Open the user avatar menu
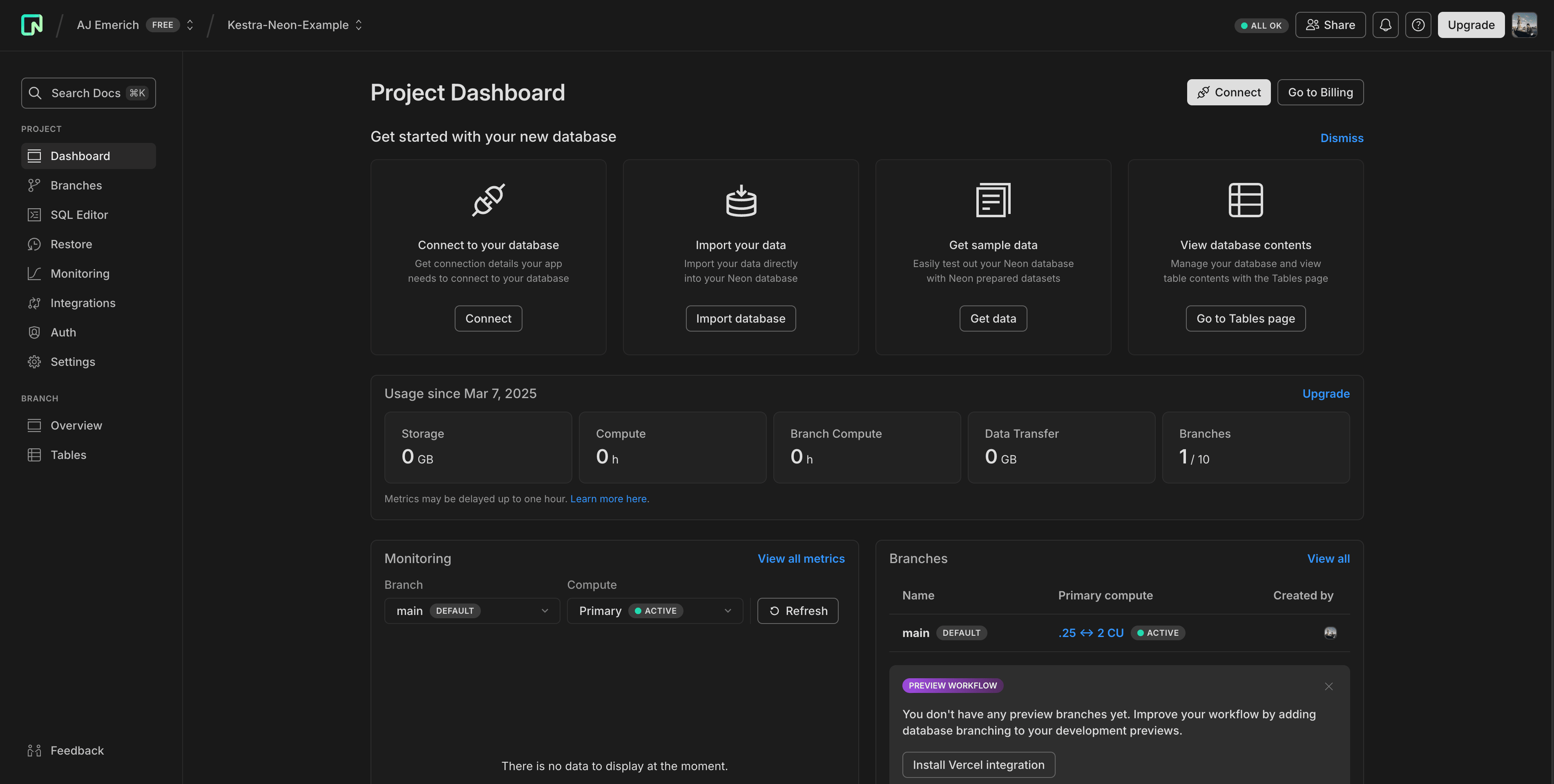Screen dimensions: 1554x784 coord(1524,25)
